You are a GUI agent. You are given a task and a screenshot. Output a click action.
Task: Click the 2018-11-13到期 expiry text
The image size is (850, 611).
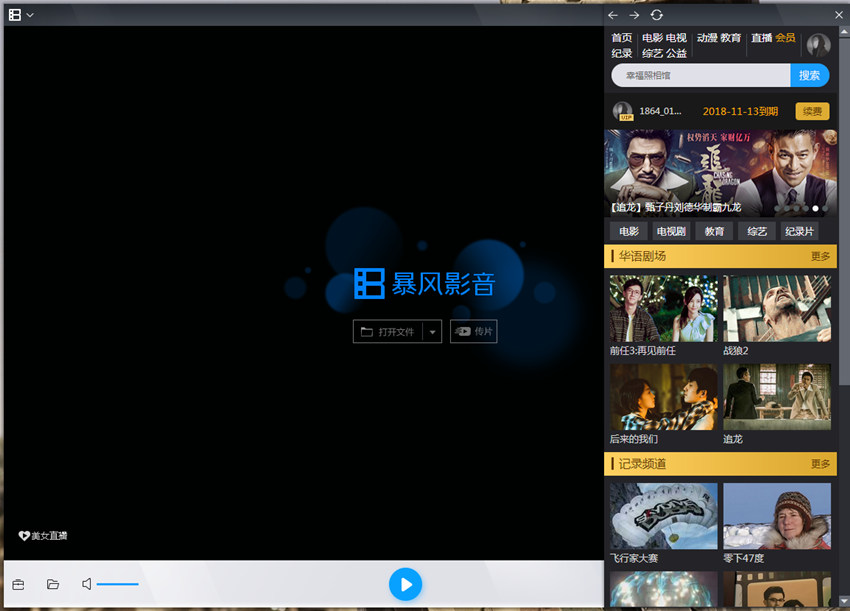740,111
